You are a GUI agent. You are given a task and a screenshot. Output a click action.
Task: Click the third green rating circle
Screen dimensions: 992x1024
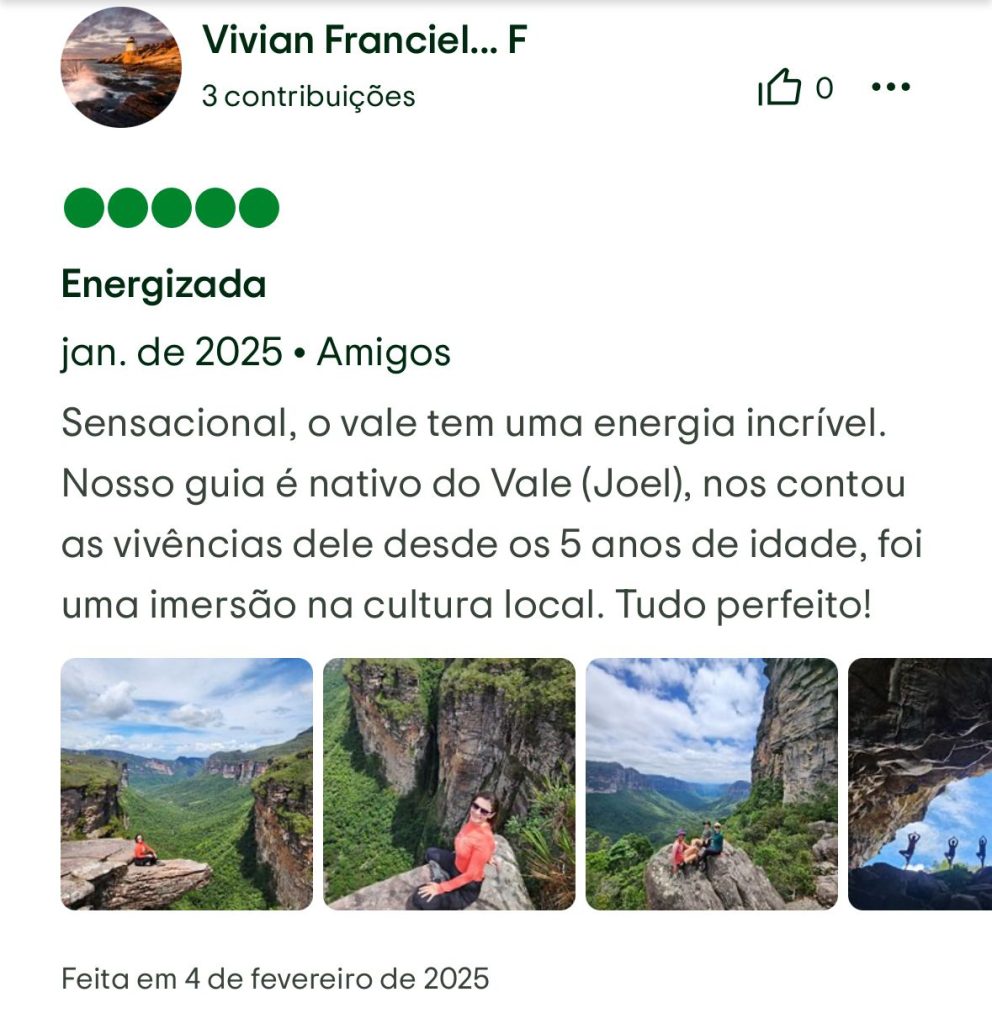[171, 208]
